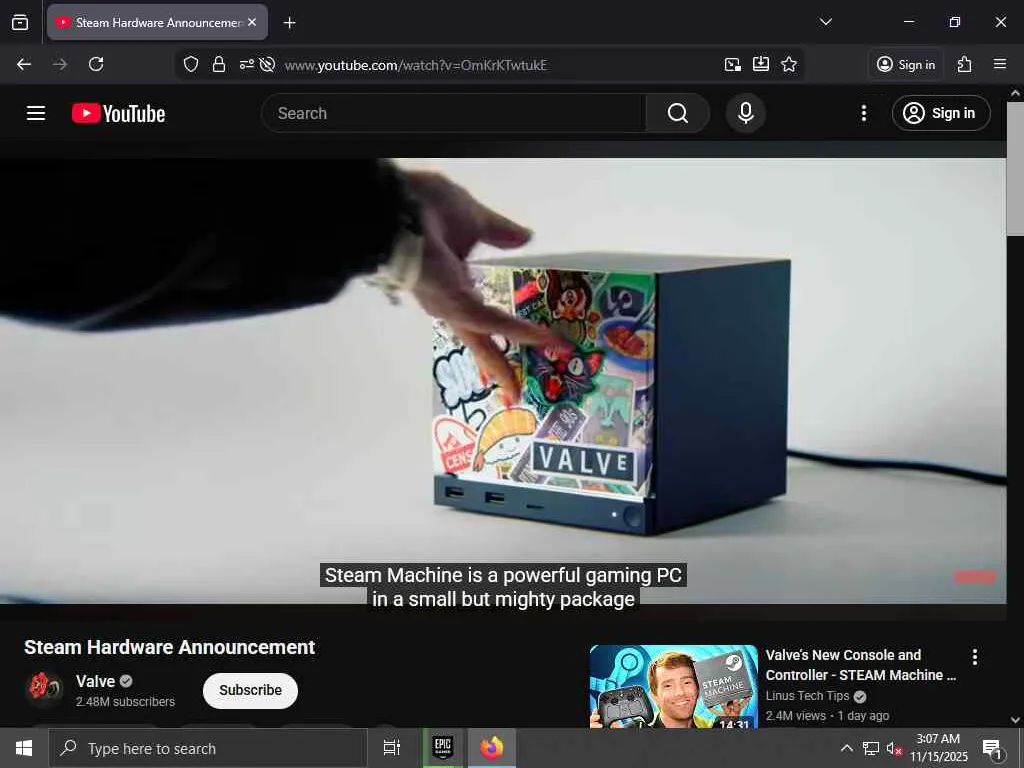Click the Firefox taskbar icon
The image size is (1024, 768).
pos(492,748)
